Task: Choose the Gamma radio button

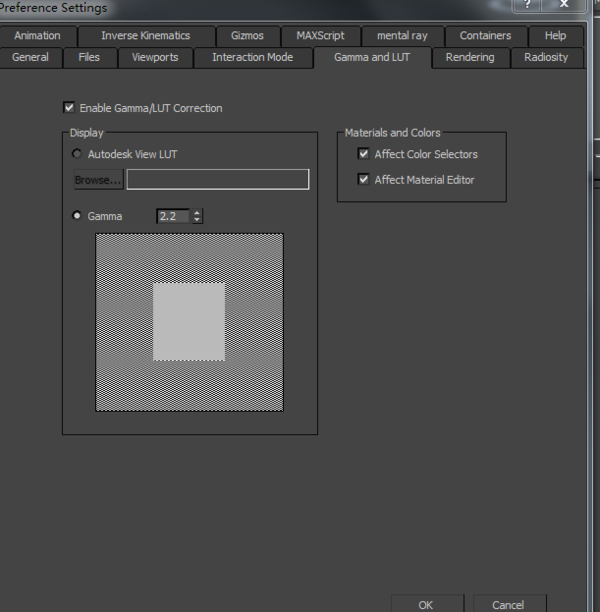Action: (78, 216)
